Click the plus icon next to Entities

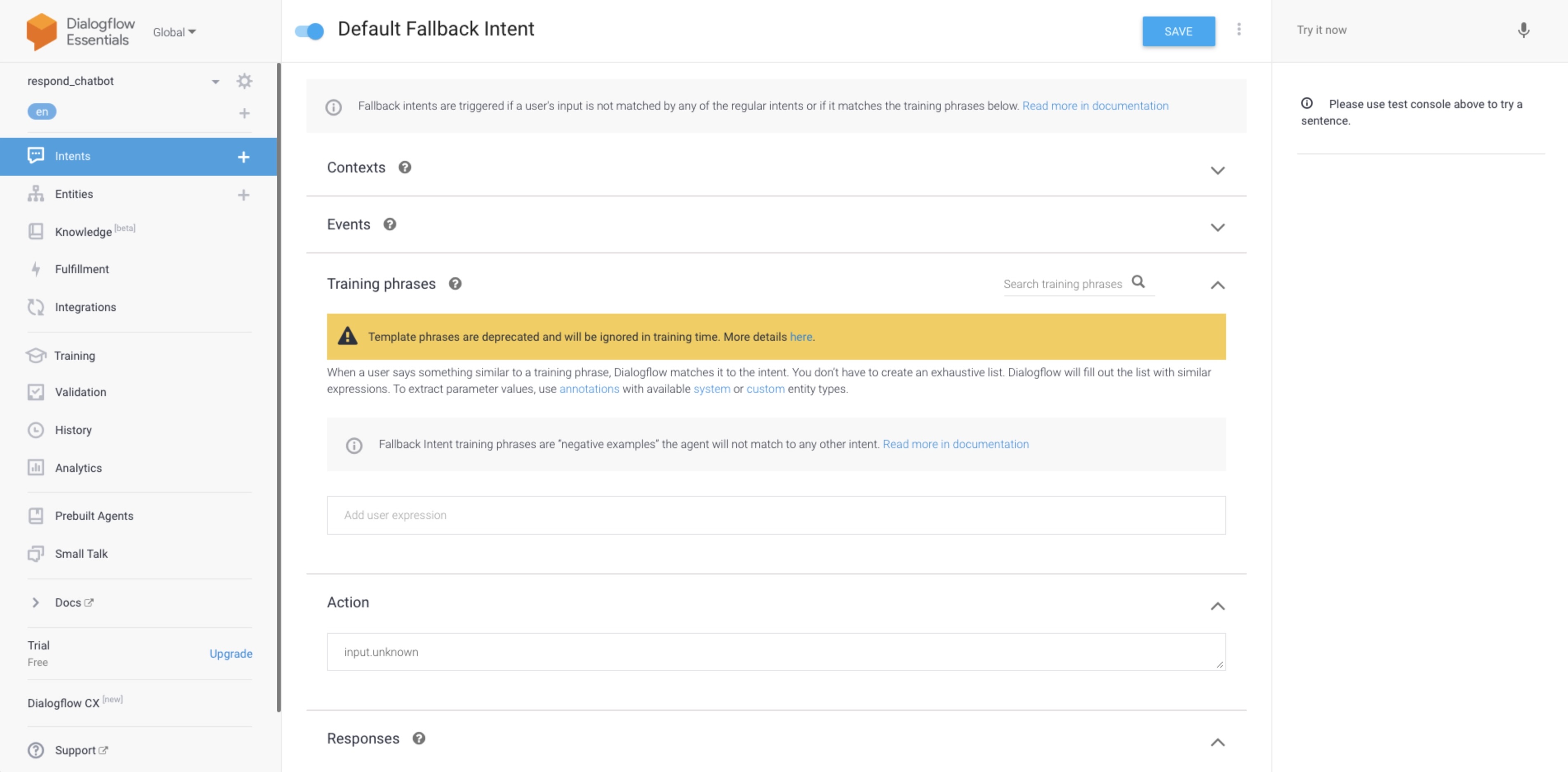coord(243,195)
